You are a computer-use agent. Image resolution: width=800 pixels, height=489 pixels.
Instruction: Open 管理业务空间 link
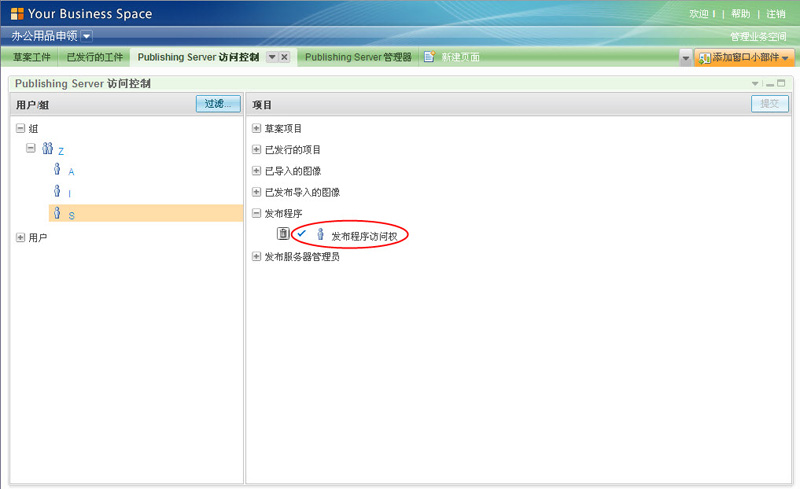pos(758,37)
